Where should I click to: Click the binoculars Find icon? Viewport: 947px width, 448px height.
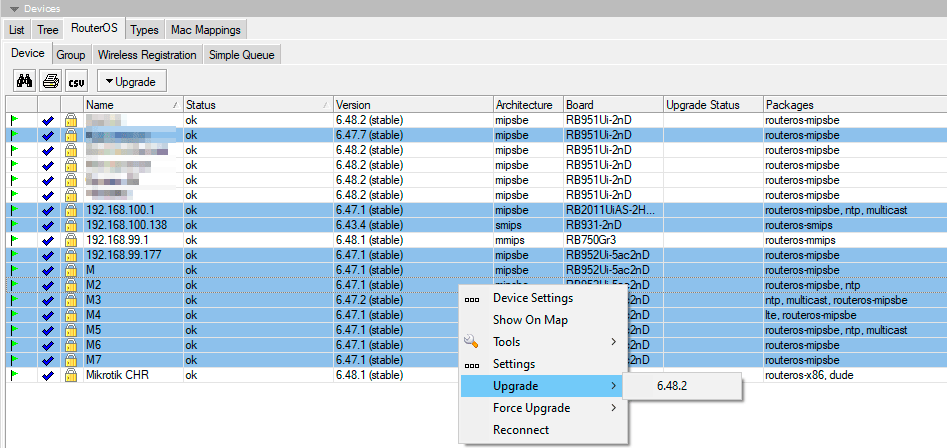(24, 81)
